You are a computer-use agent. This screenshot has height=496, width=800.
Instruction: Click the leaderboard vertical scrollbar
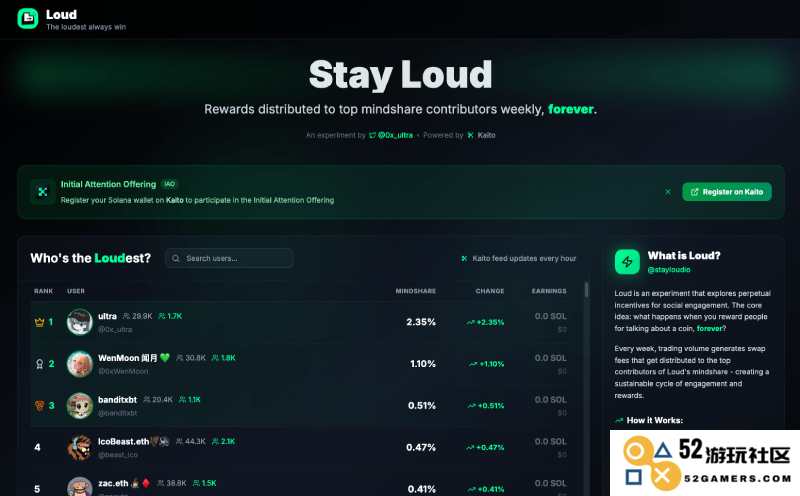click(587, 290)
